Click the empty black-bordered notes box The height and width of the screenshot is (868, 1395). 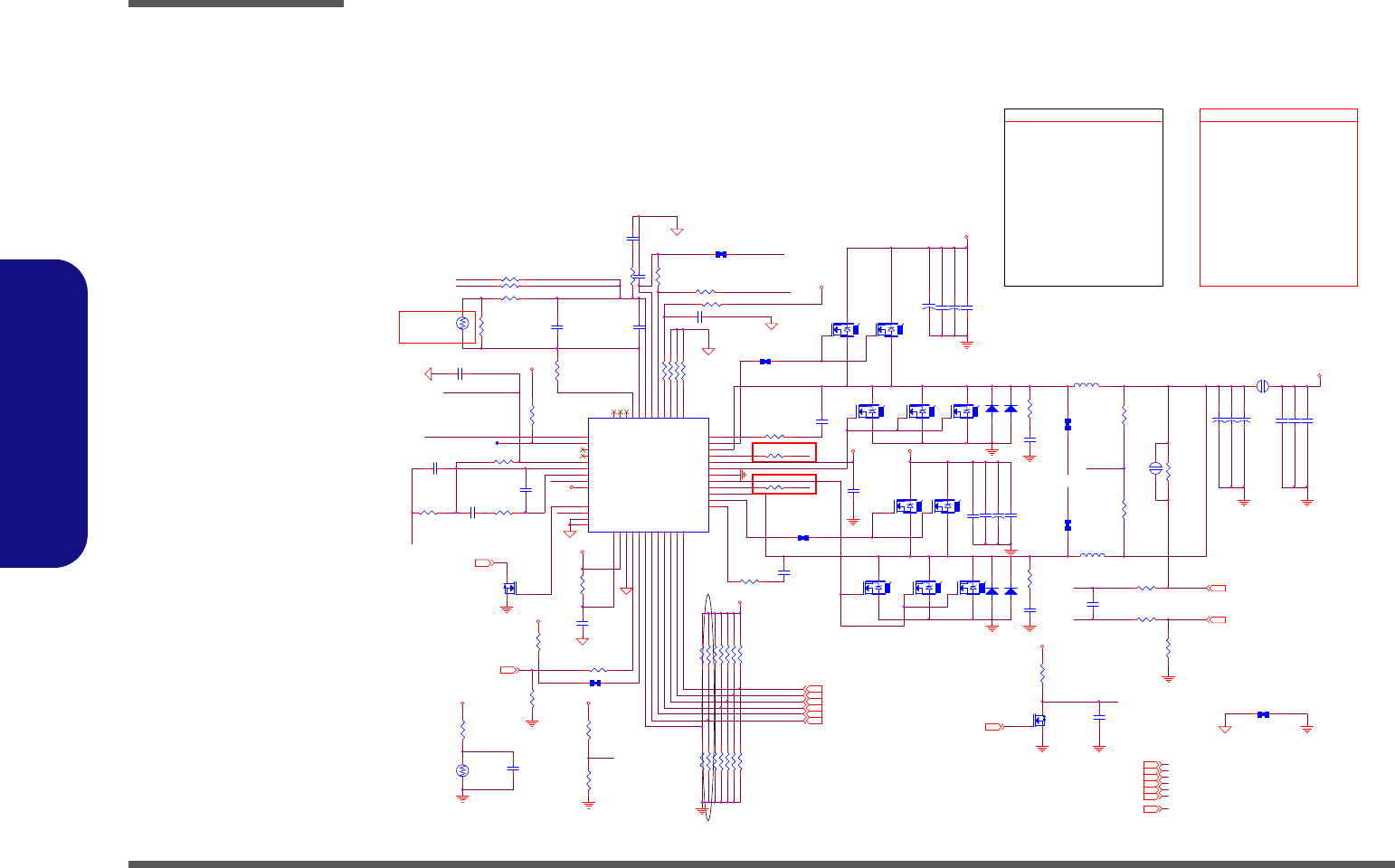pyautogui.click(x=1083, y=198)
